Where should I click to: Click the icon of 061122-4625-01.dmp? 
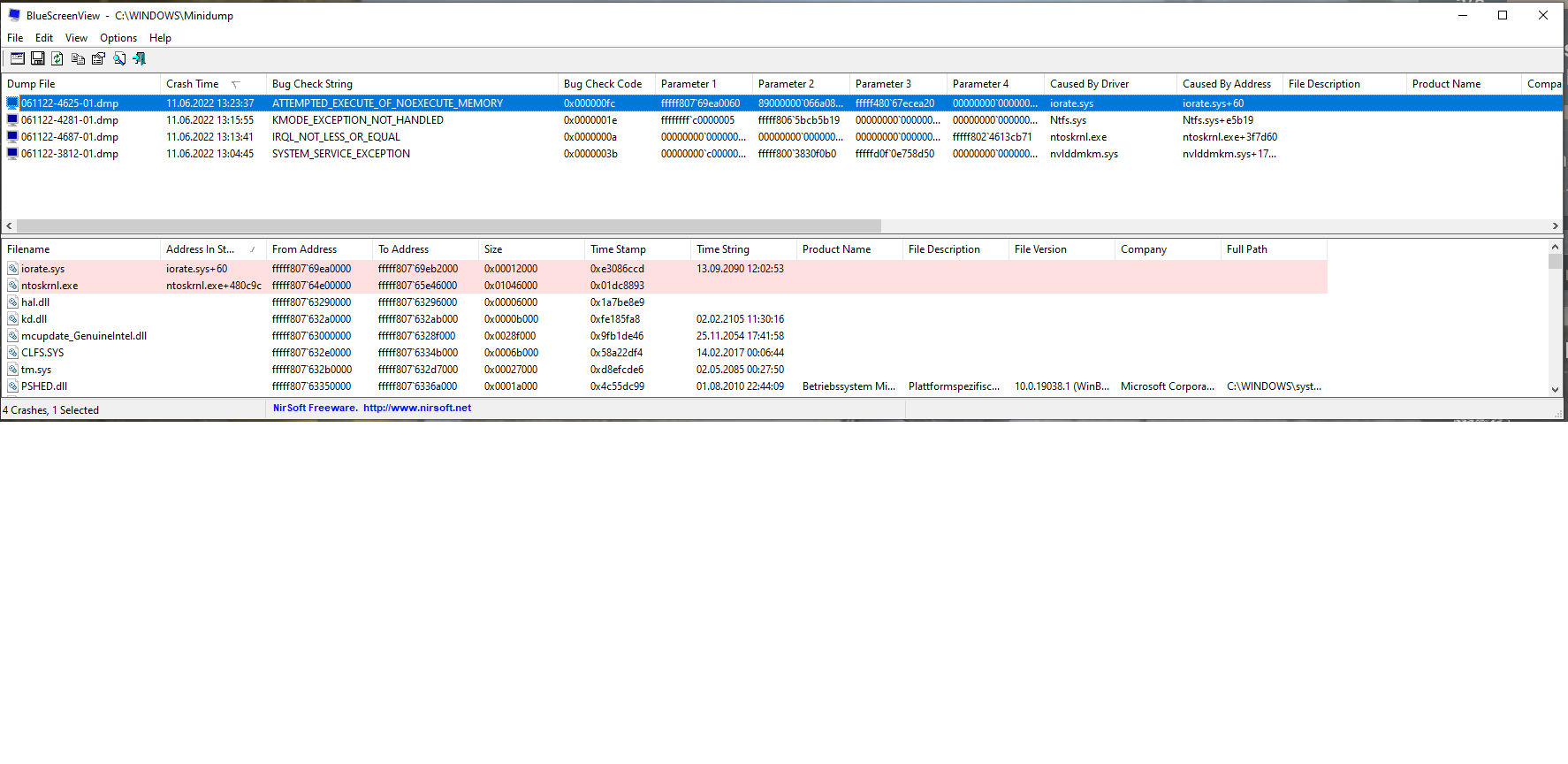tap(12, 103)
